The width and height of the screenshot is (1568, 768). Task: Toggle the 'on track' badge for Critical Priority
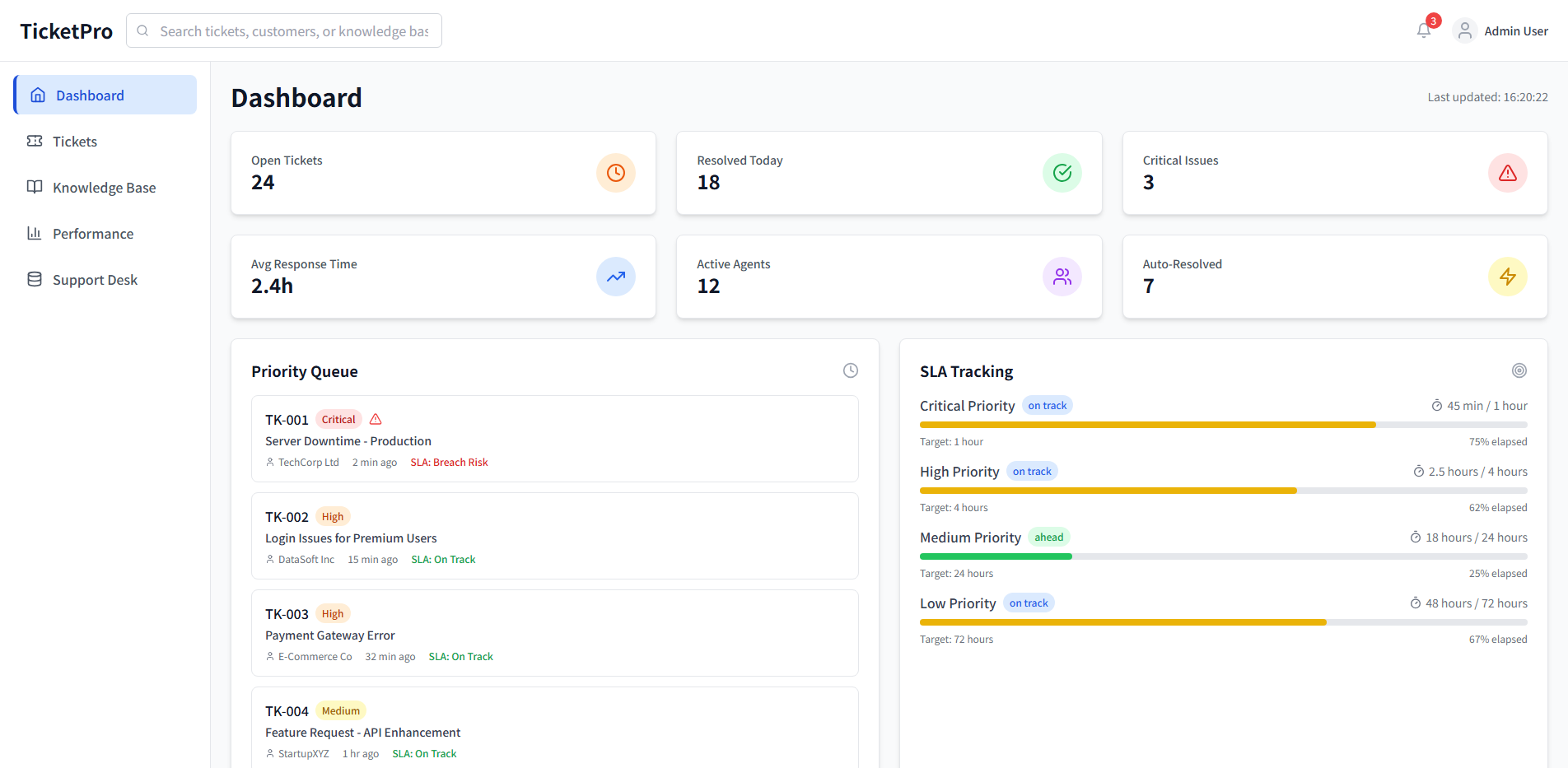coord(1047,405)
